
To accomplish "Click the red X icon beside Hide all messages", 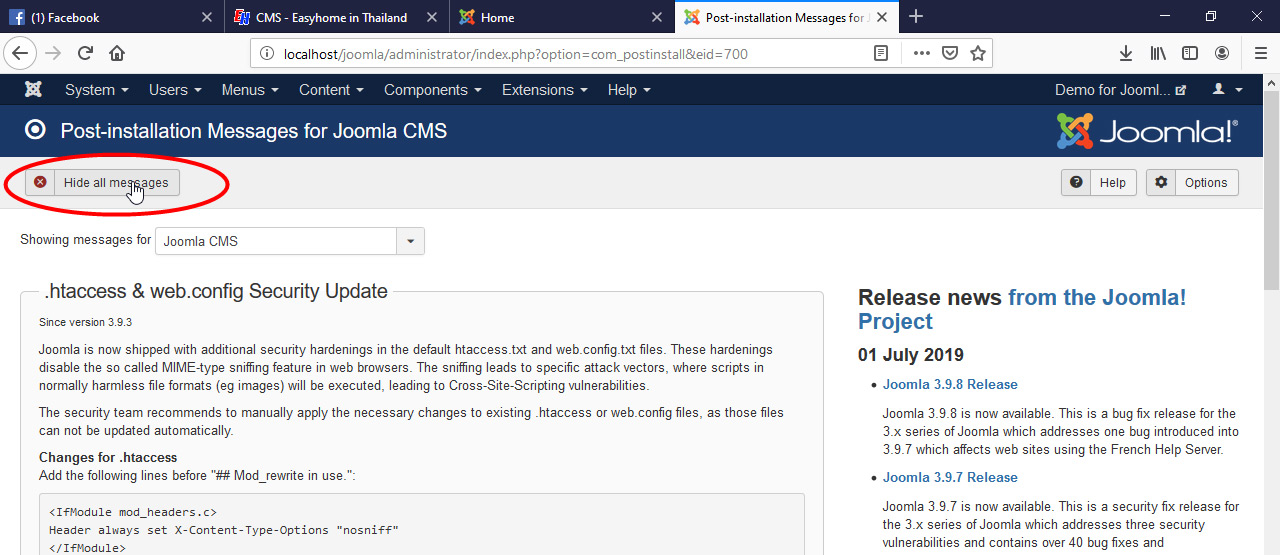I will coord(40,182).
